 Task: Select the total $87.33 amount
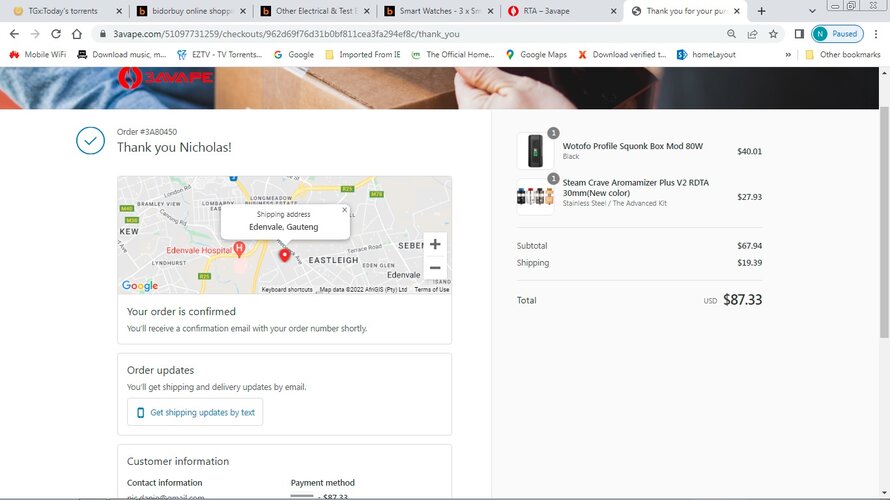coord(742,300)
